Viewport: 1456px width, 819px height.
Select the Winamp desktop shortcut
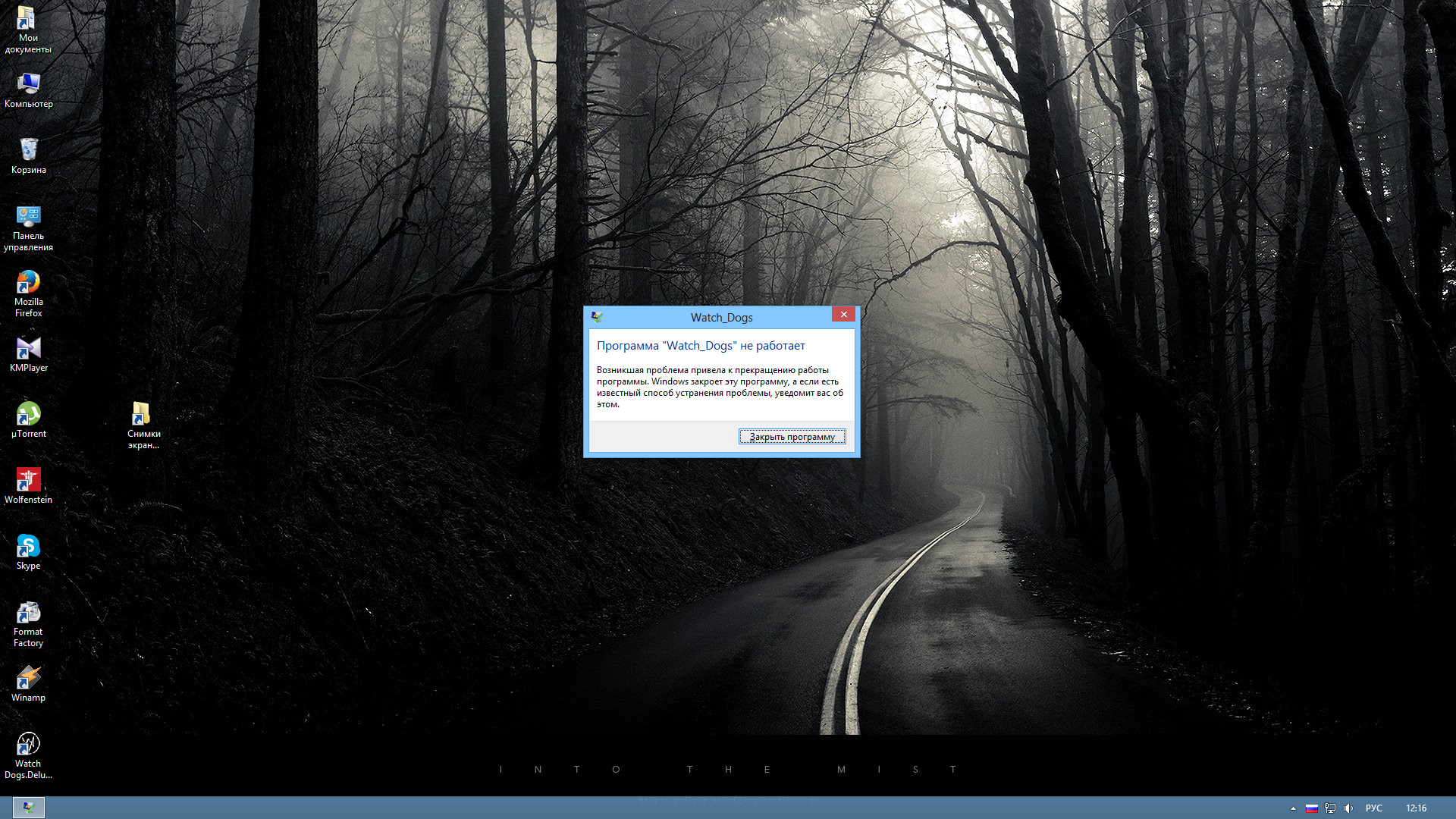click(x=28, y=684)
